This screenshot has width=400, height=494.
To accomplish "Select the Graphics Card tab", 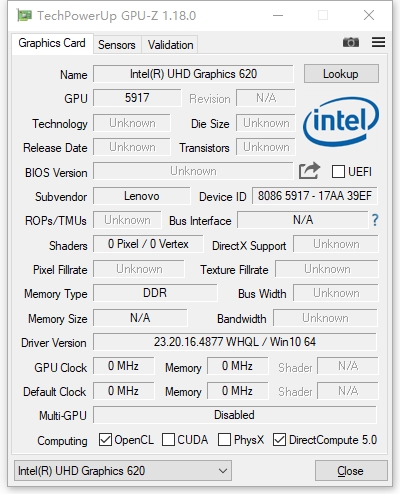I will (52, 43).
